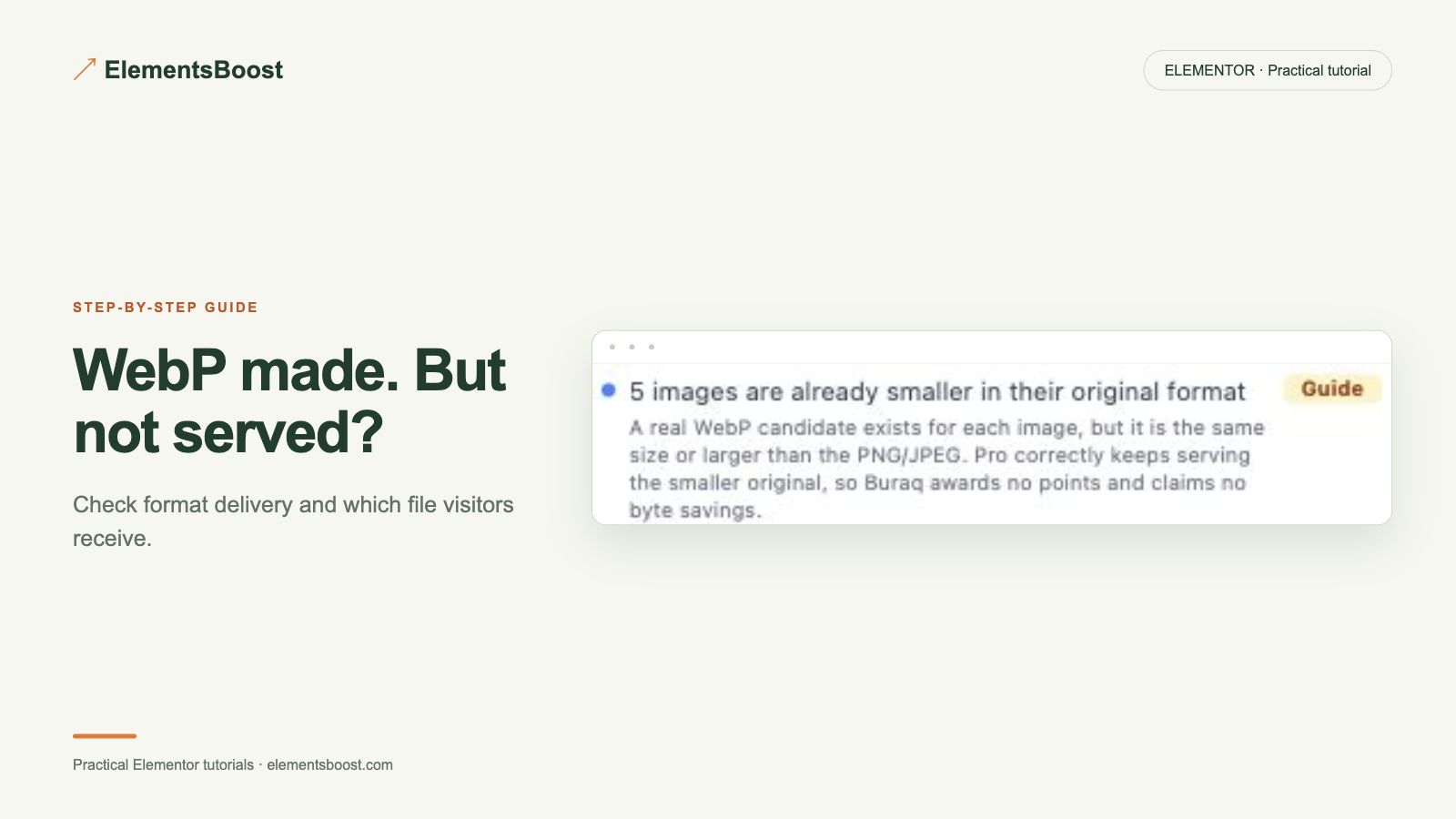Click the 'WebP made. But not served?' headline
This screenshot has width=1456, height=819.
coord(289,400)
